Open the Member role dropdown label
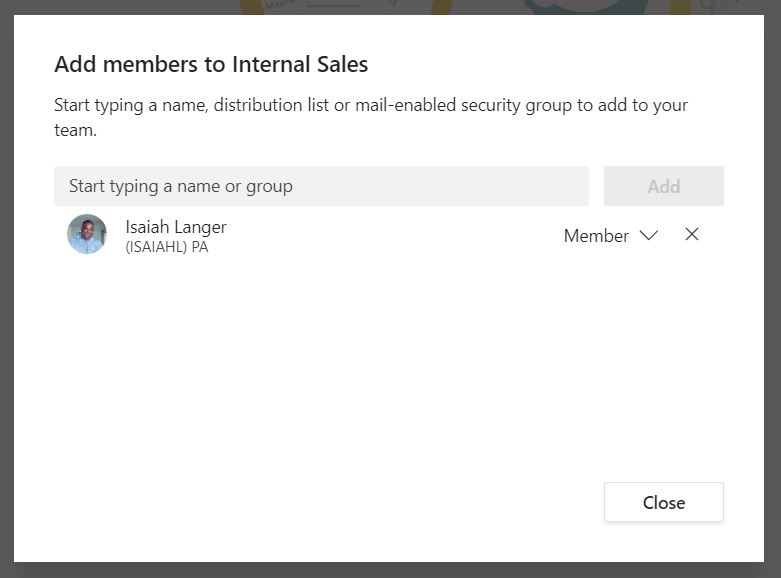The width and height of the screenshot is (781, 578). point(596,236)
